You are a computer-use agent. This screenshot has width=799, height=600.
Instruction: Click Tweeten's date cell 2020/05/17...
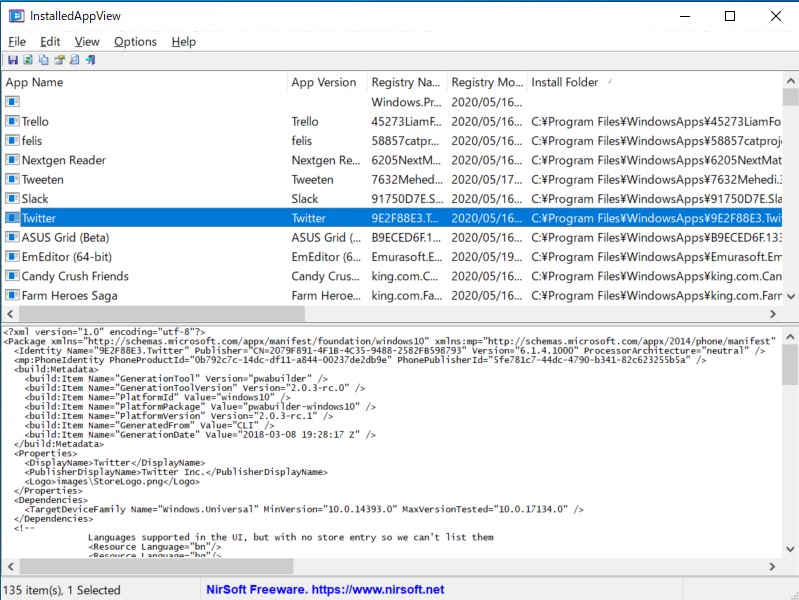486,179
